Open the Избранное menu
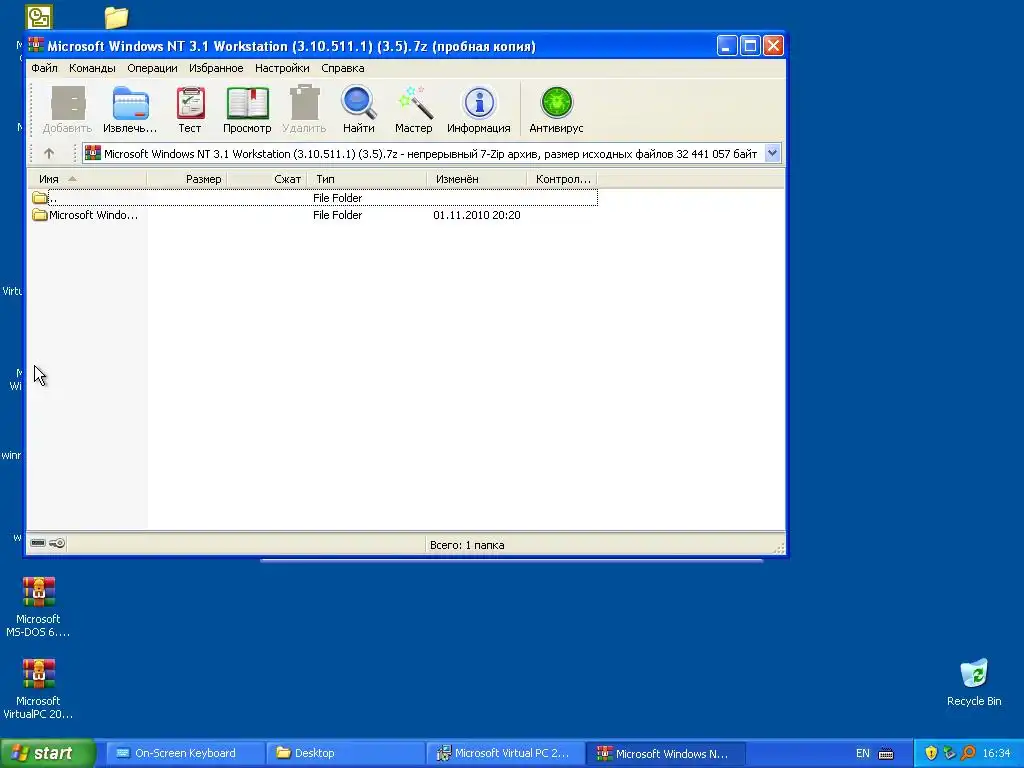 point(216,68)
